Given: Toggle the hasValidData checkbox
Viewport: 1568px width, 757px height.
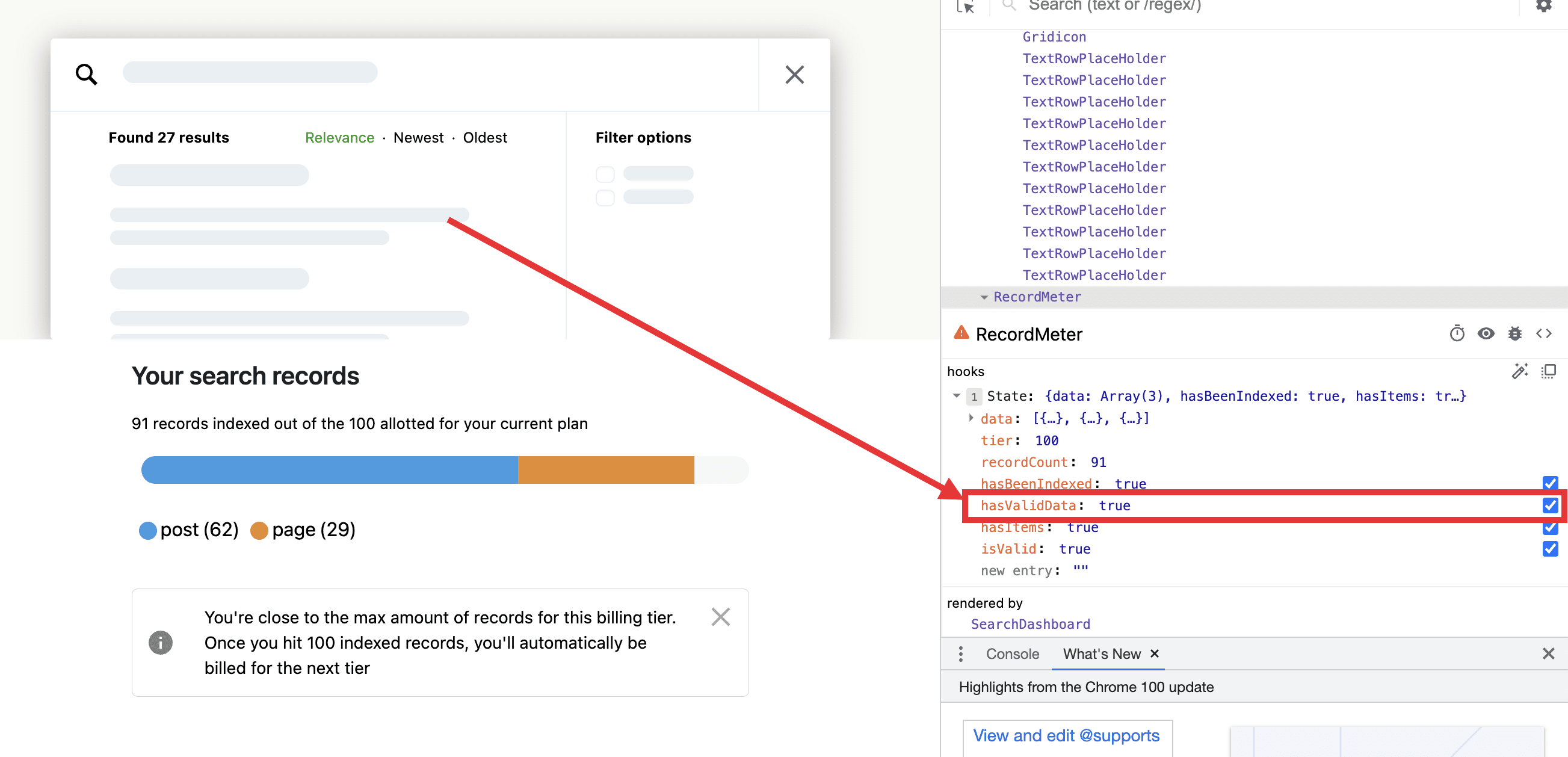Looking at the screenshot, I should click(x=1550, y=505).
